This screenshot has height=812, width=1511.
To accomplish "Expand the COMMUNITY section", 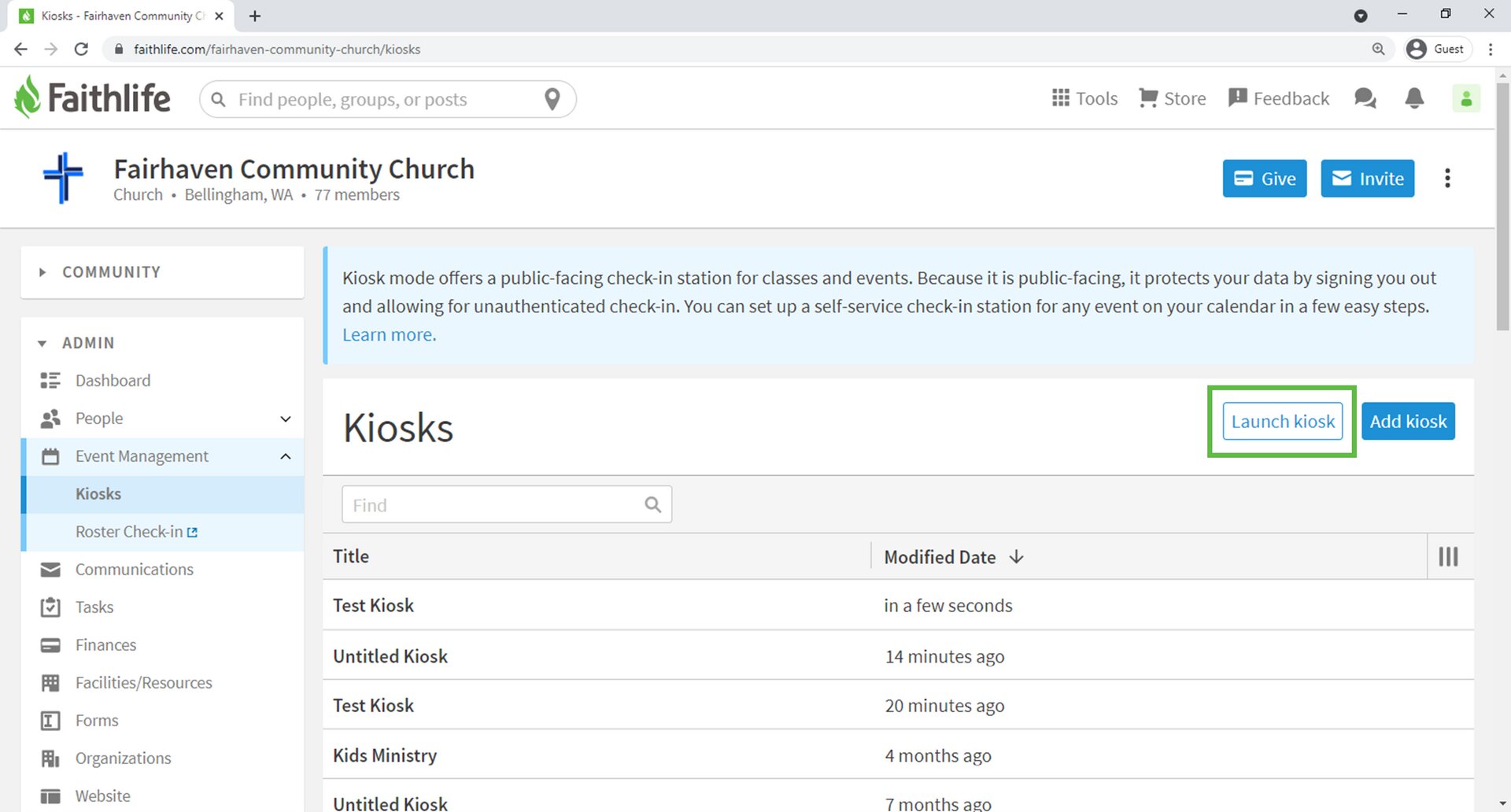I will pyautogui.click(x=162, y=272).
